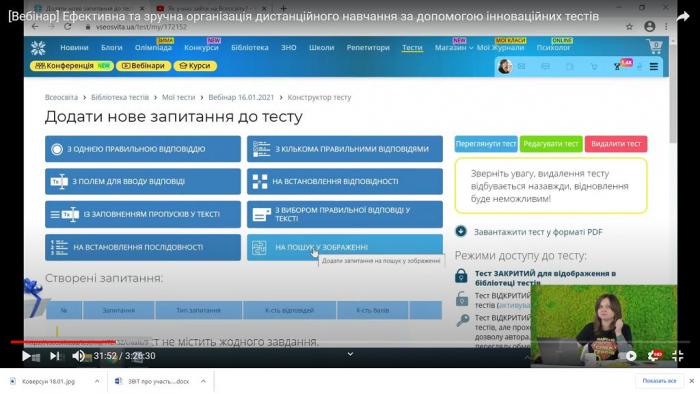This screenshot has height=394, width=700.
Task: Seek on the red video progress bar
Action: point(63,342)
